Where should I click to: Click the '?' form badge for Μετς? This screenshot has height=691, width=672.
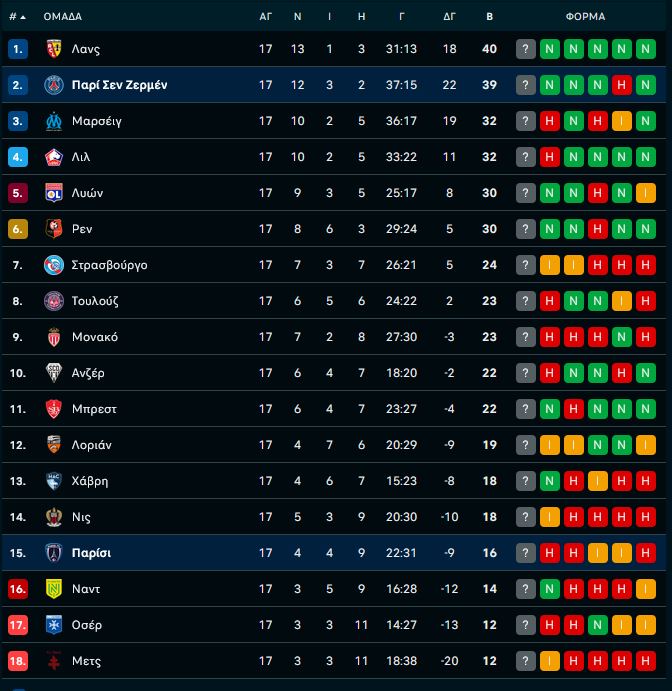point(525,661)
